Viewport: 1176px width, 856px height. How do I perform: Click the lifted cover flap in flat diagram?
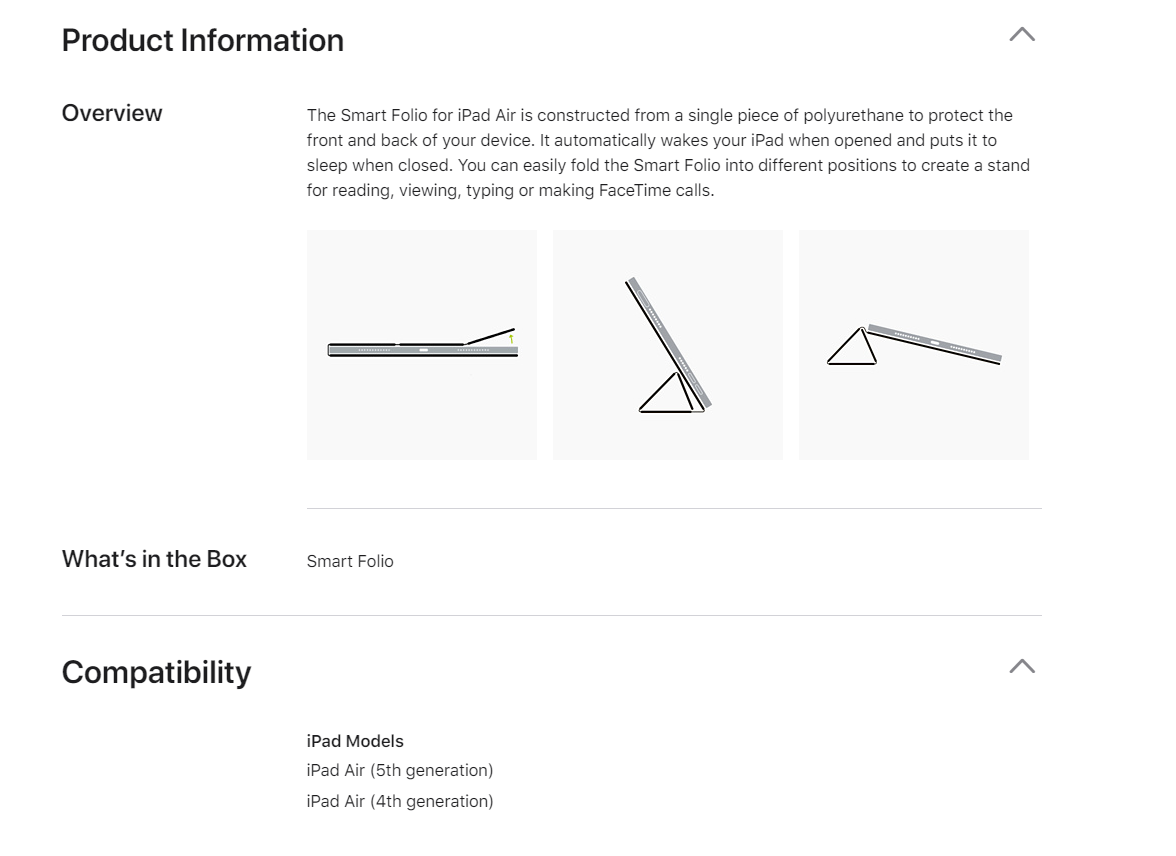[x=490, y=335]
